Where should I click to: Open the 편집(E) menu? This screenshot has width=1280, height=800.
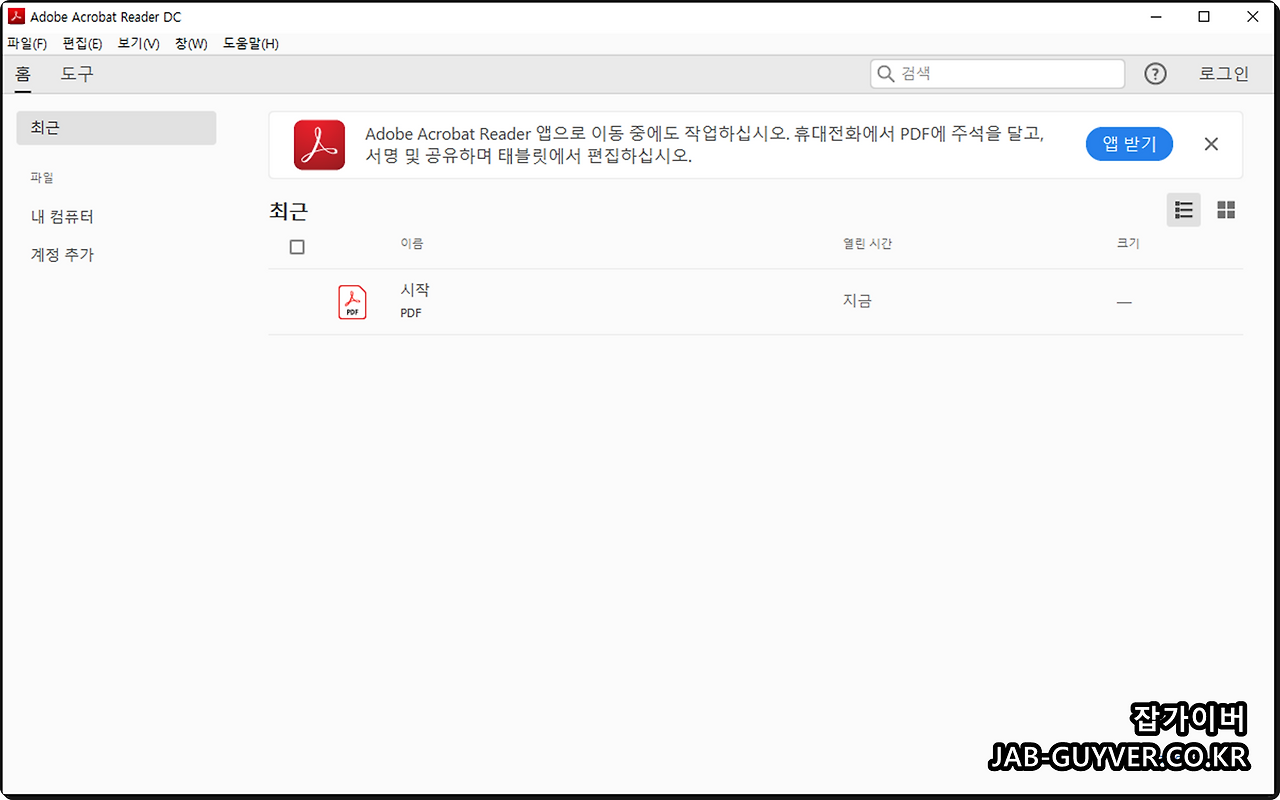pos(82,44)
